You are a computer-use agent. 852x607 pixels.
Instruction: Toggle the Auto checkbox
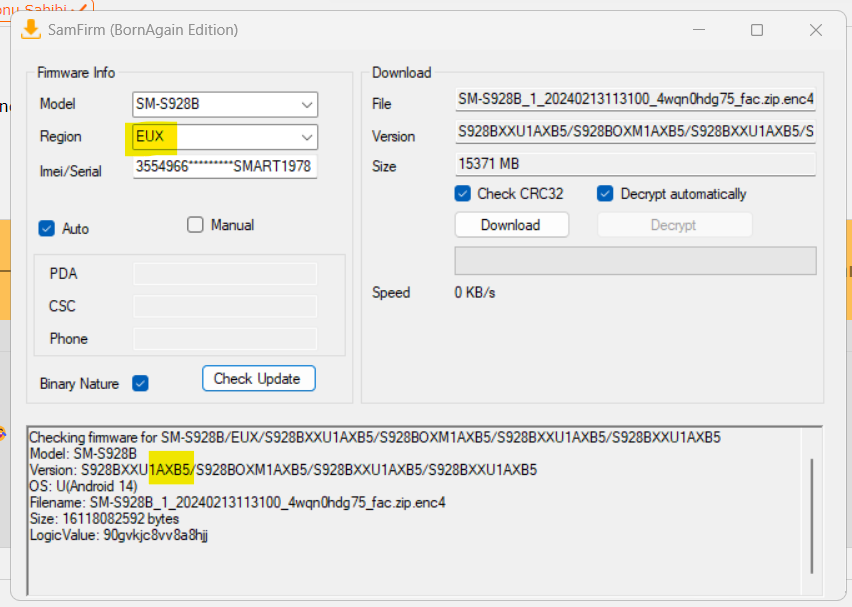click(x=47, y=228)
